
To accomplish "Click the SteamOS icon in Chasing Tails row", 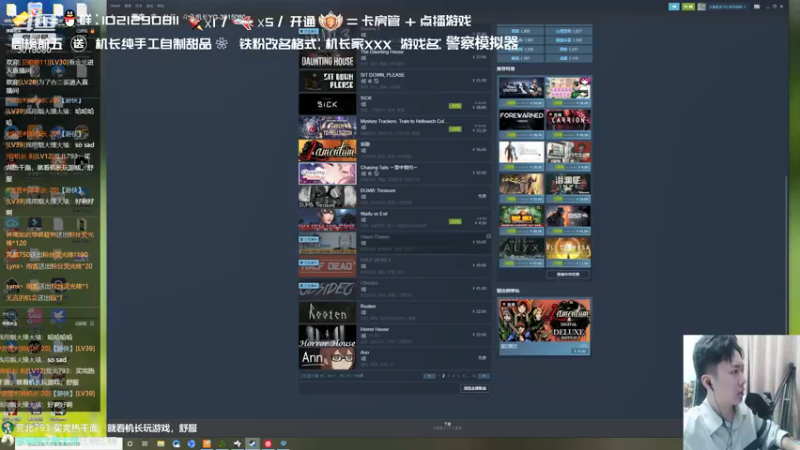I will (x=377, y=173).
